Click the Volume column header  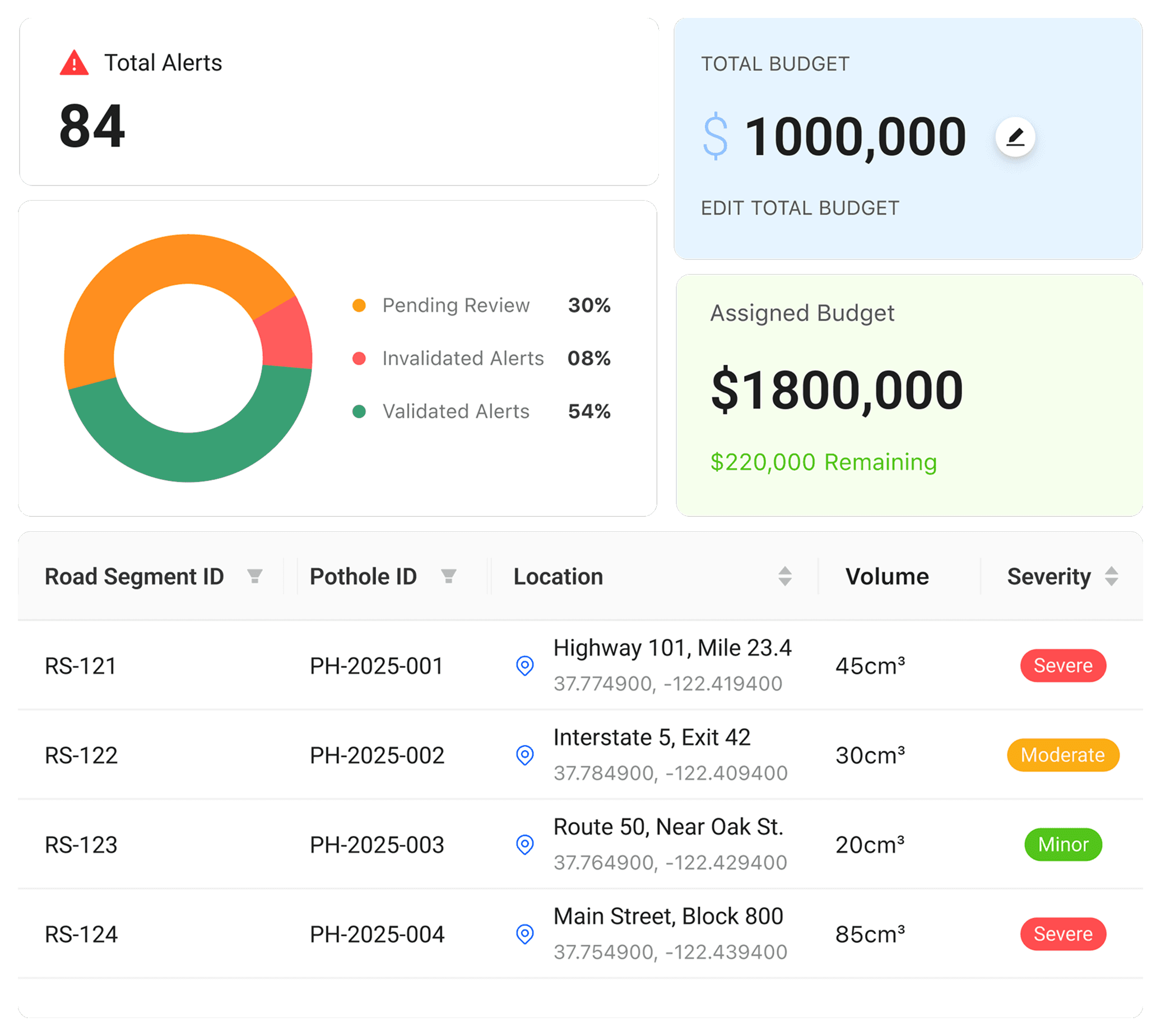coord(886,577)
